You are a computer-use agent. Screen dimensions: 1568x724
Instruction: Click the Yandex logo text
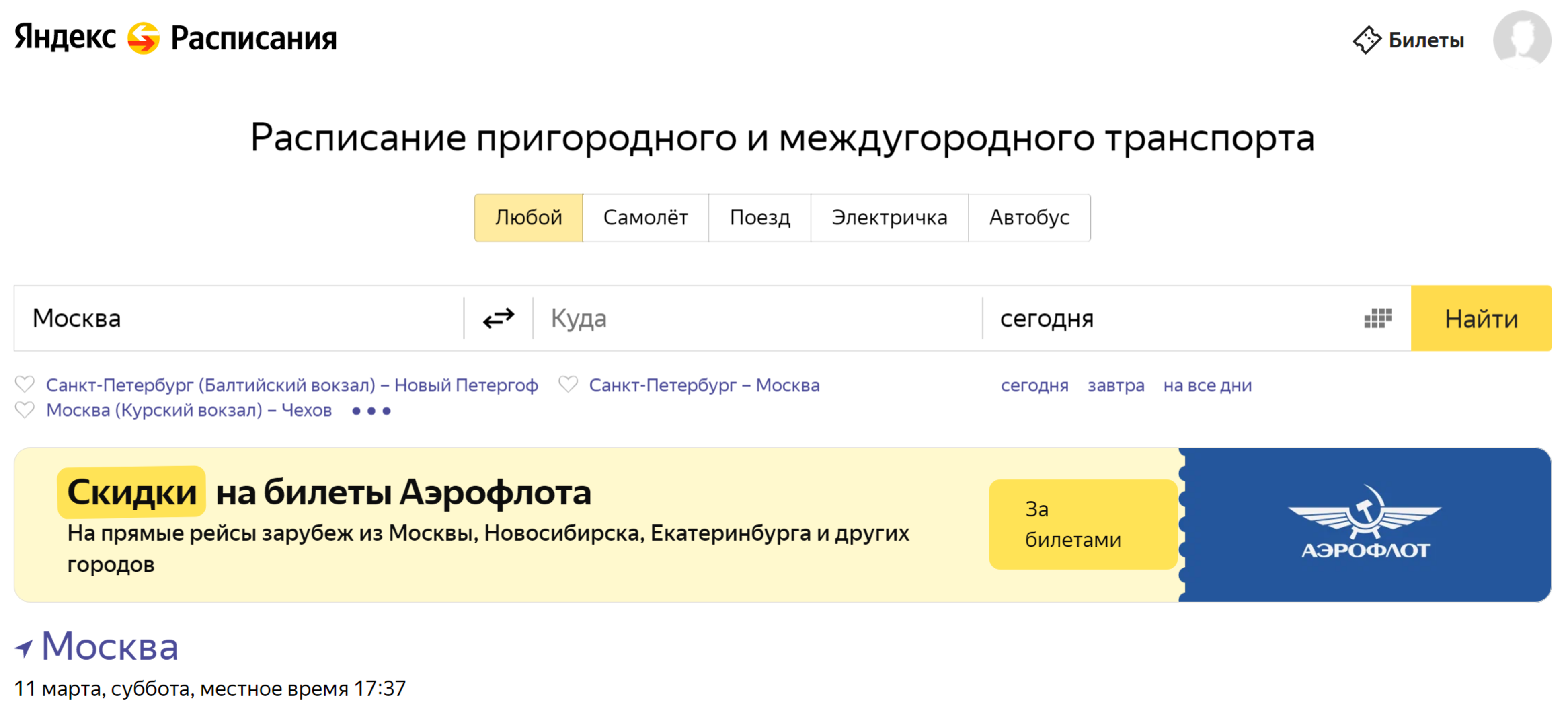[65, 37]
